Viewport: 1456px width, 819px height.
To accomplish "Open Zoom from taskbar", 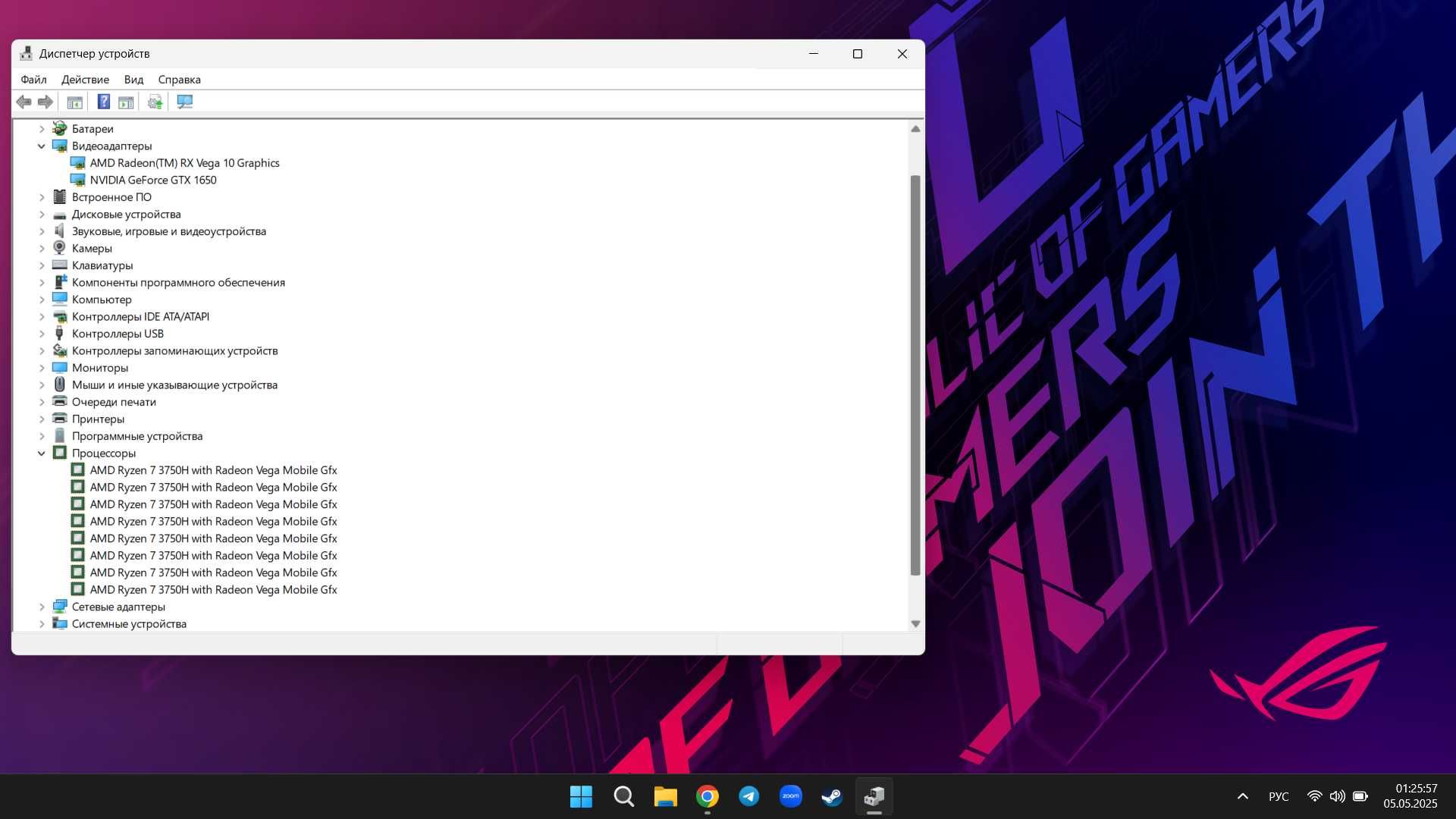I will coord(791,796).
